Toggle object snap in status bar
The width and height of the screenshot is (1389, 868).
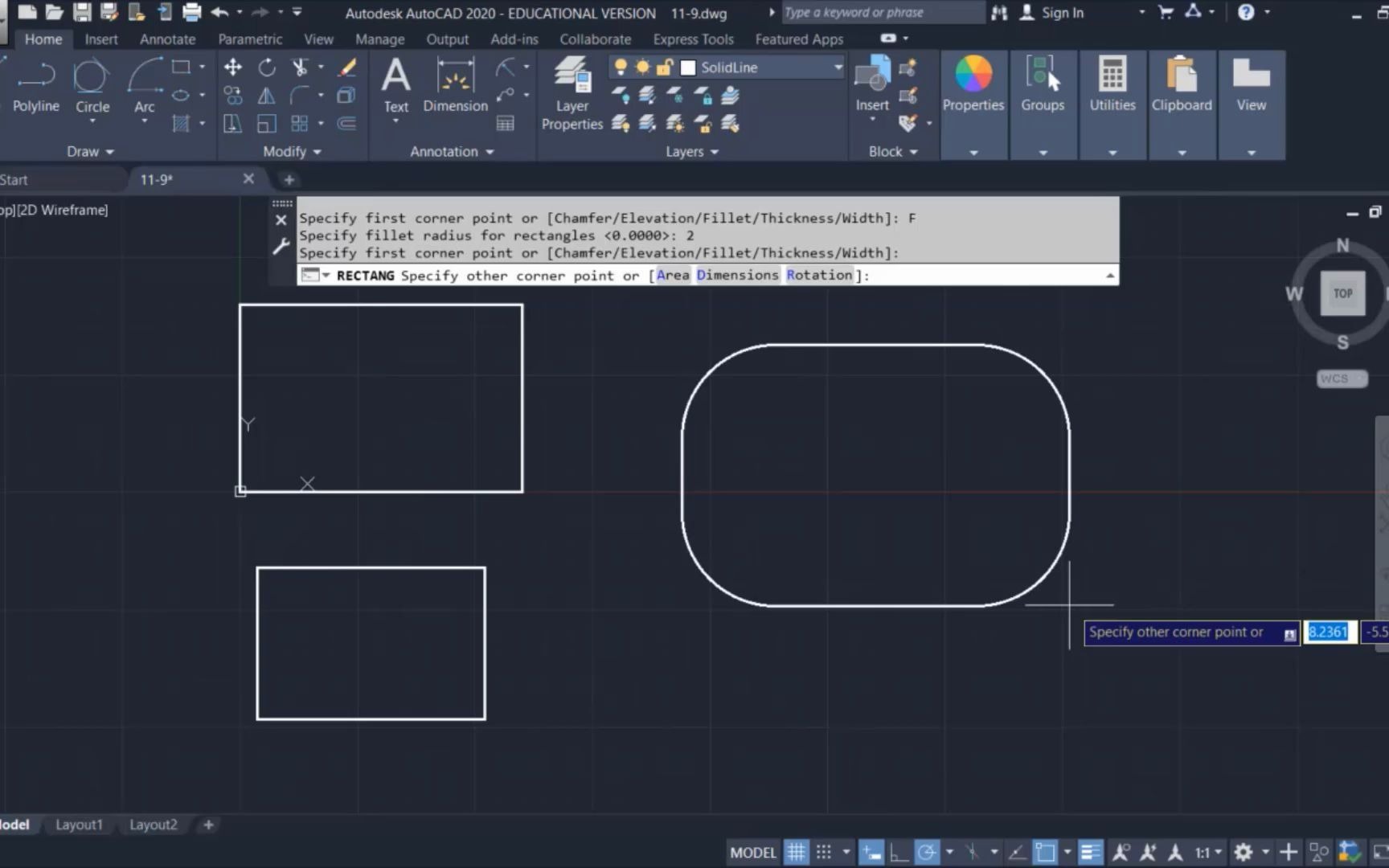click(x=1045, y=852)
